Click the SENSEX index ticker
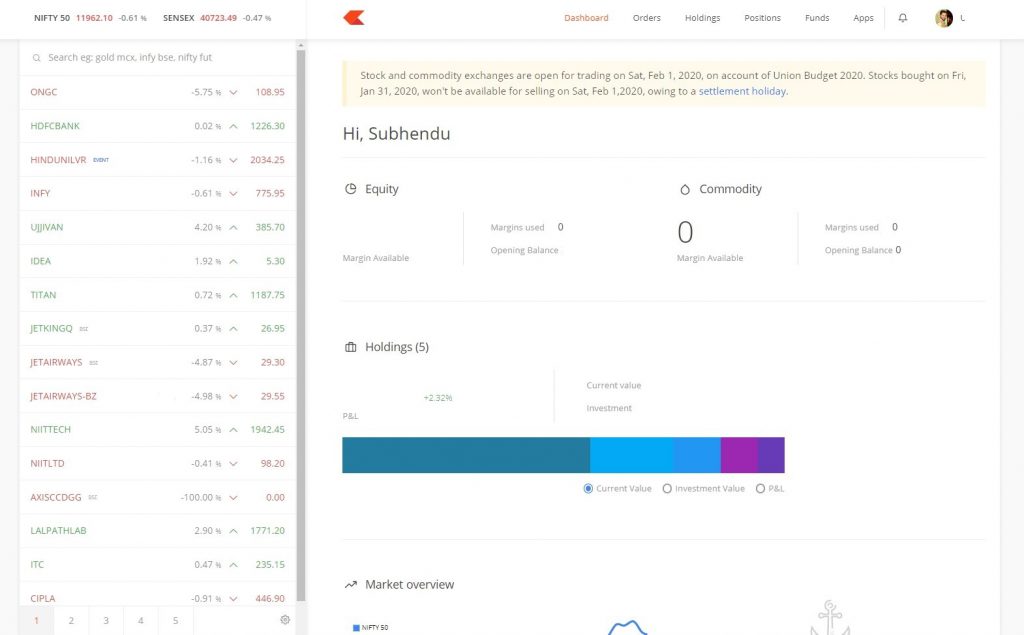 (x=217, y=18)
